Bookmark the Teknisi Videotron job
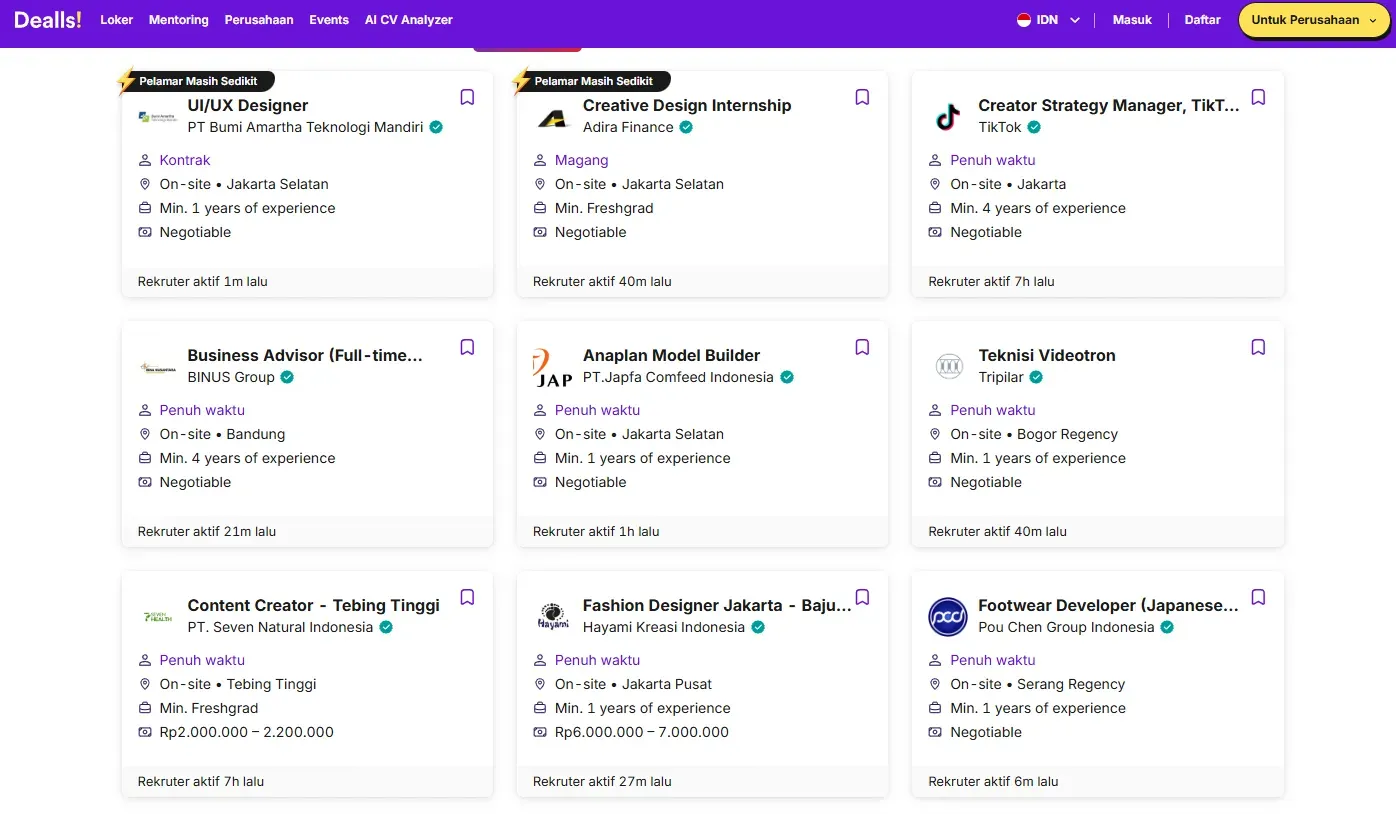 [1258, 347]
